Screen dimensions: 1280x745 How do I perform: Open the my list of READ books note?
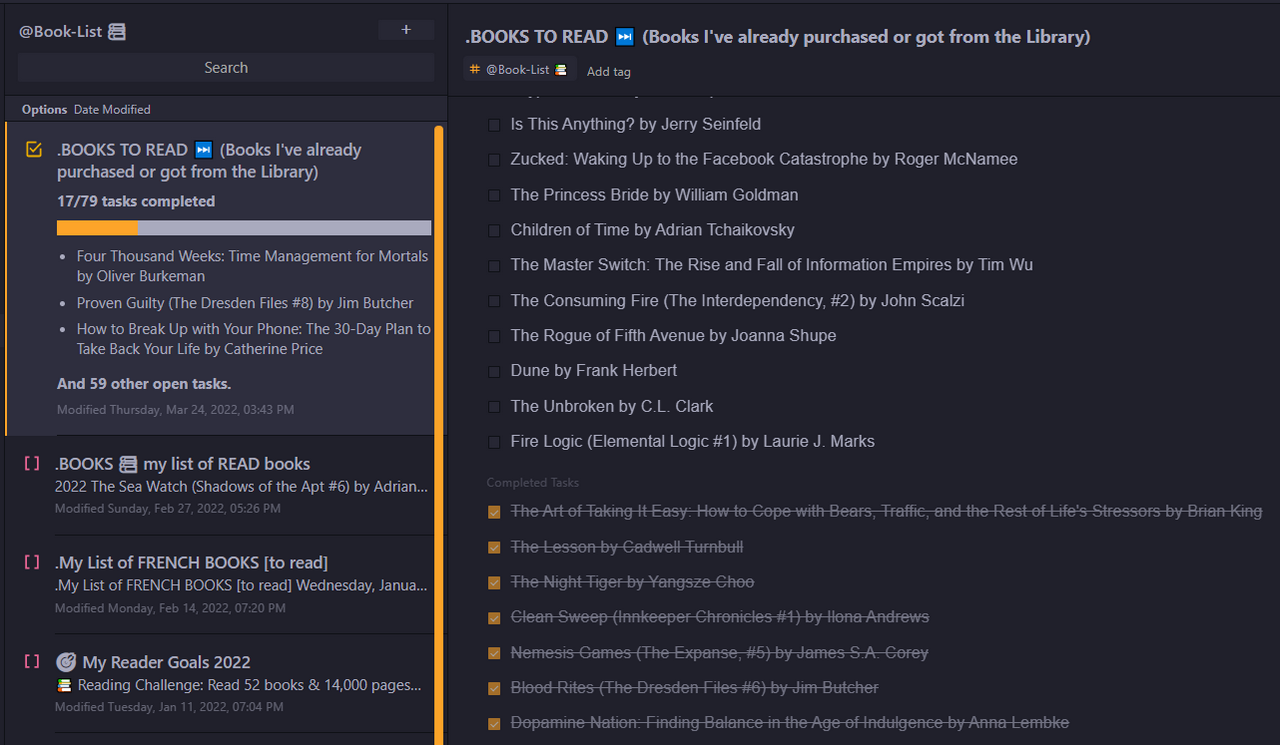click(225, 464)
